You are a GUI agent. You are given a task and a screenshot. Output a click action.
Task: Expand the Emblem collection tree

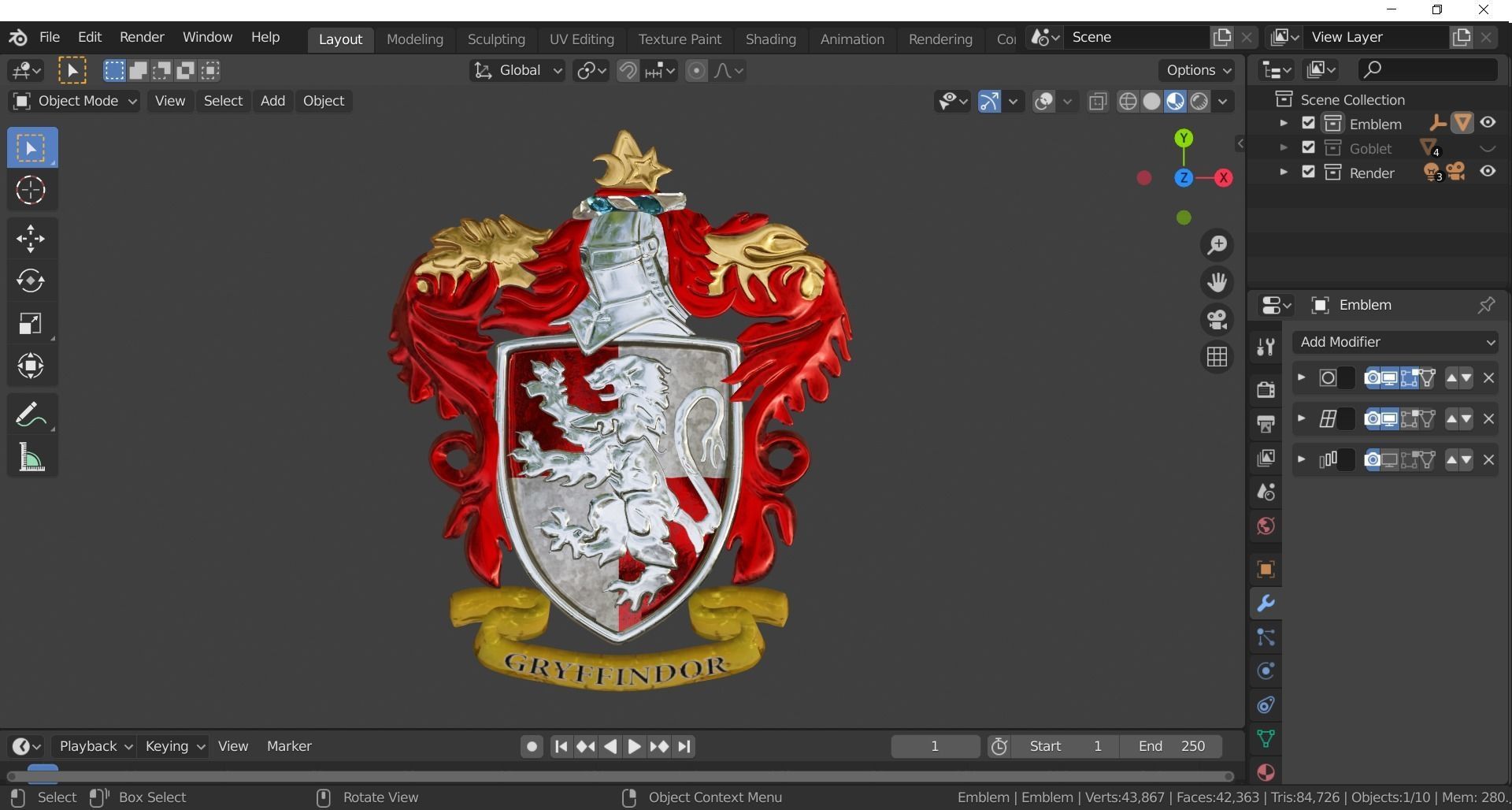tap(1284, 124)
